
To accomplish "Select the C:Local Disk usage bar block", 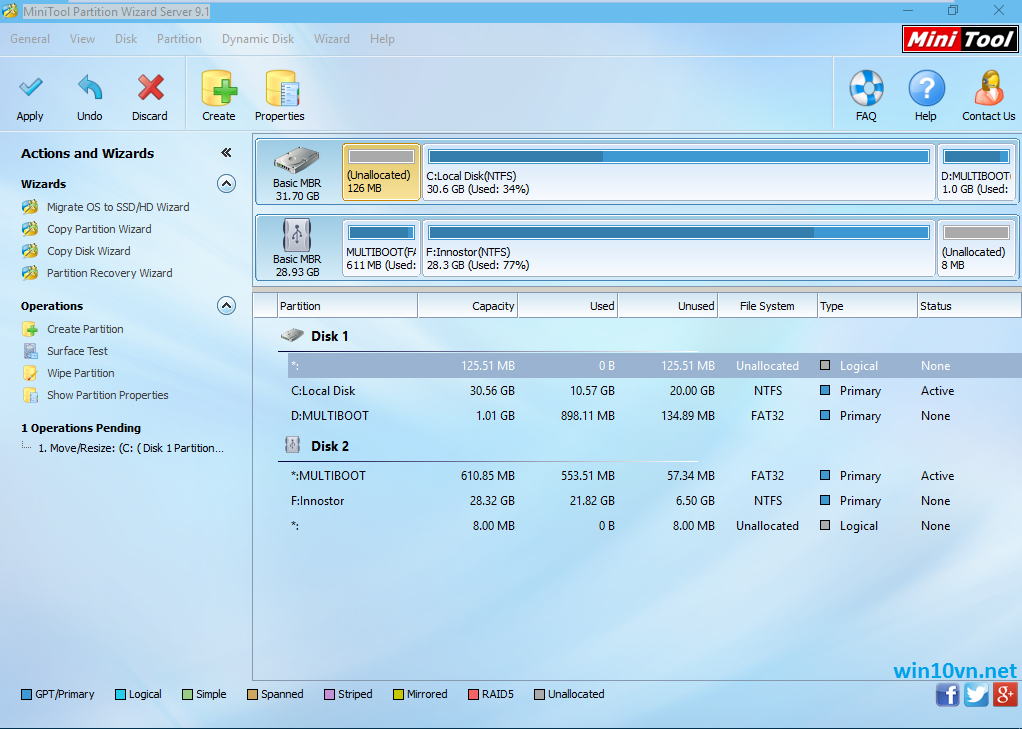I will pyautogui.click(x=679, y=172).
